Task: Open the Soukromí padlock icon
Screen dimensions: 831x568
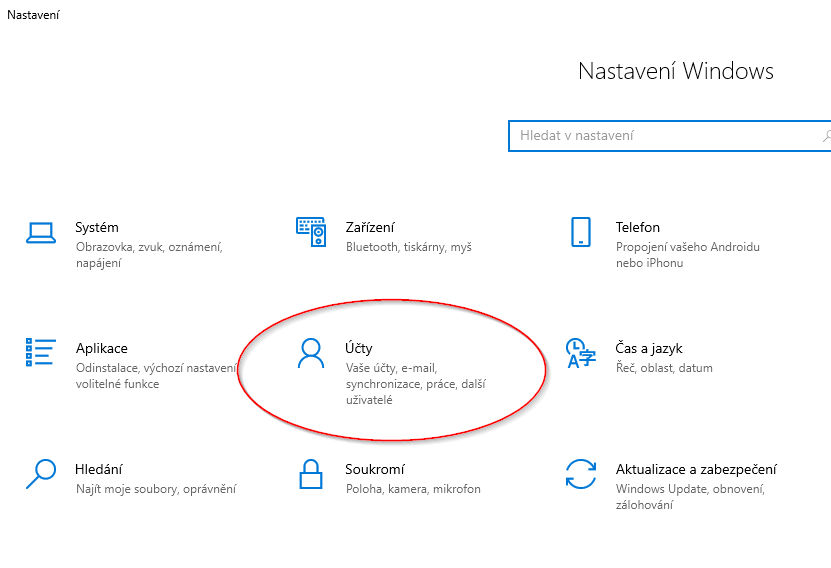Action: pos(311,474)
